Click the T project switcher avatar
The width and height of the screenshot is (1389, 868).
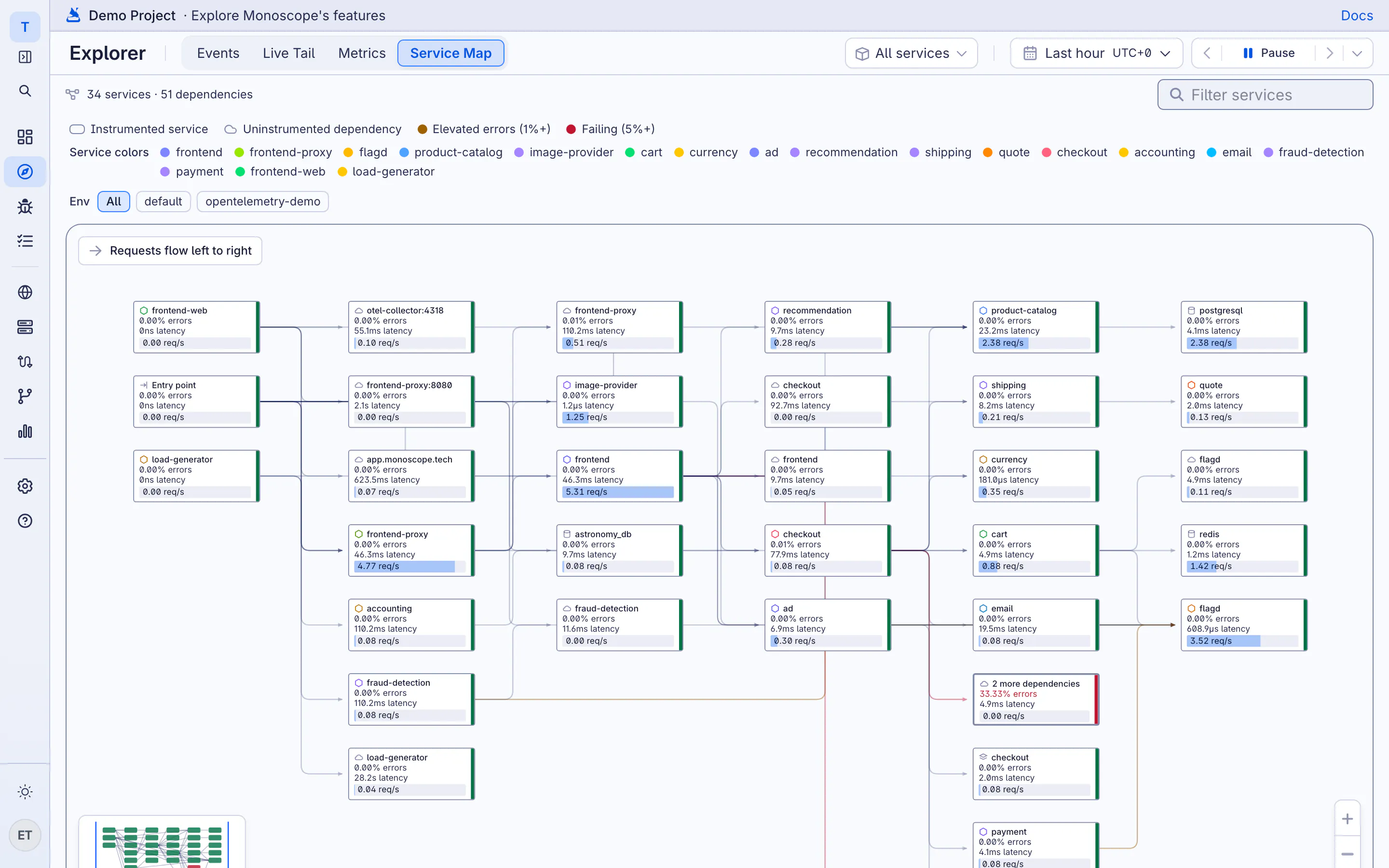[x=25, y=27]
